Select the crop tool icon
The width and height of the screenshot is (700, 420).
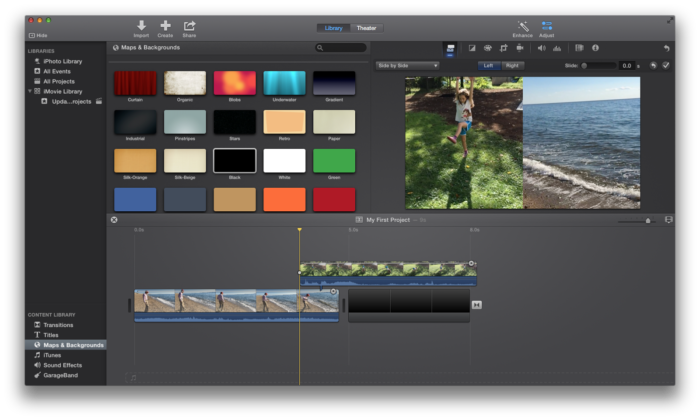click(x=504, y=48)
